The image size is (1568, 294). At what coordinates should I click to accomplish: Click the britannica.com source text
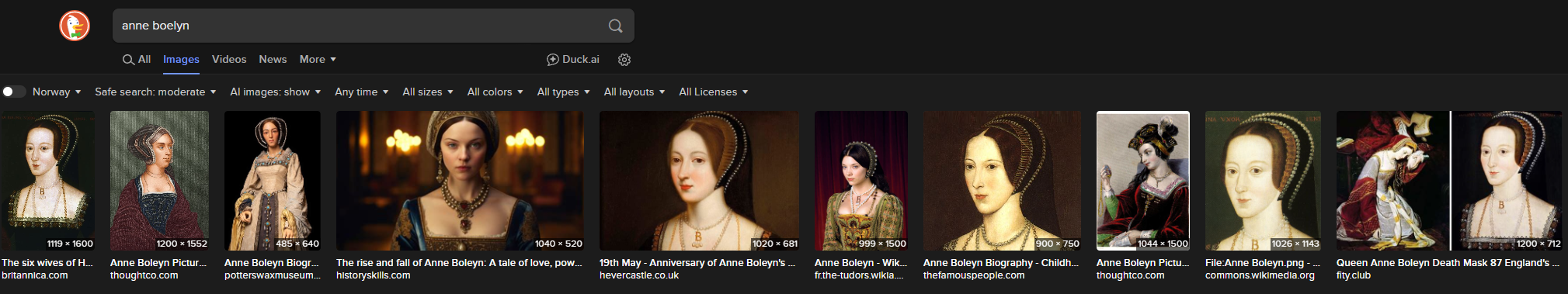tap(35, 275)
